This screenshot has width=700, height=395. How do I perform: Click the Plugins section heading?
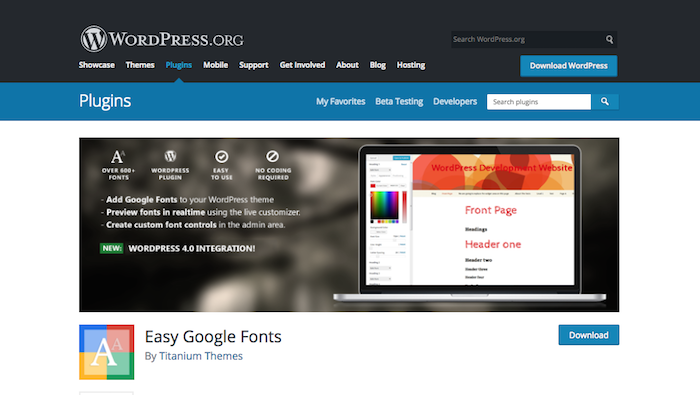(x=105, y=101)
